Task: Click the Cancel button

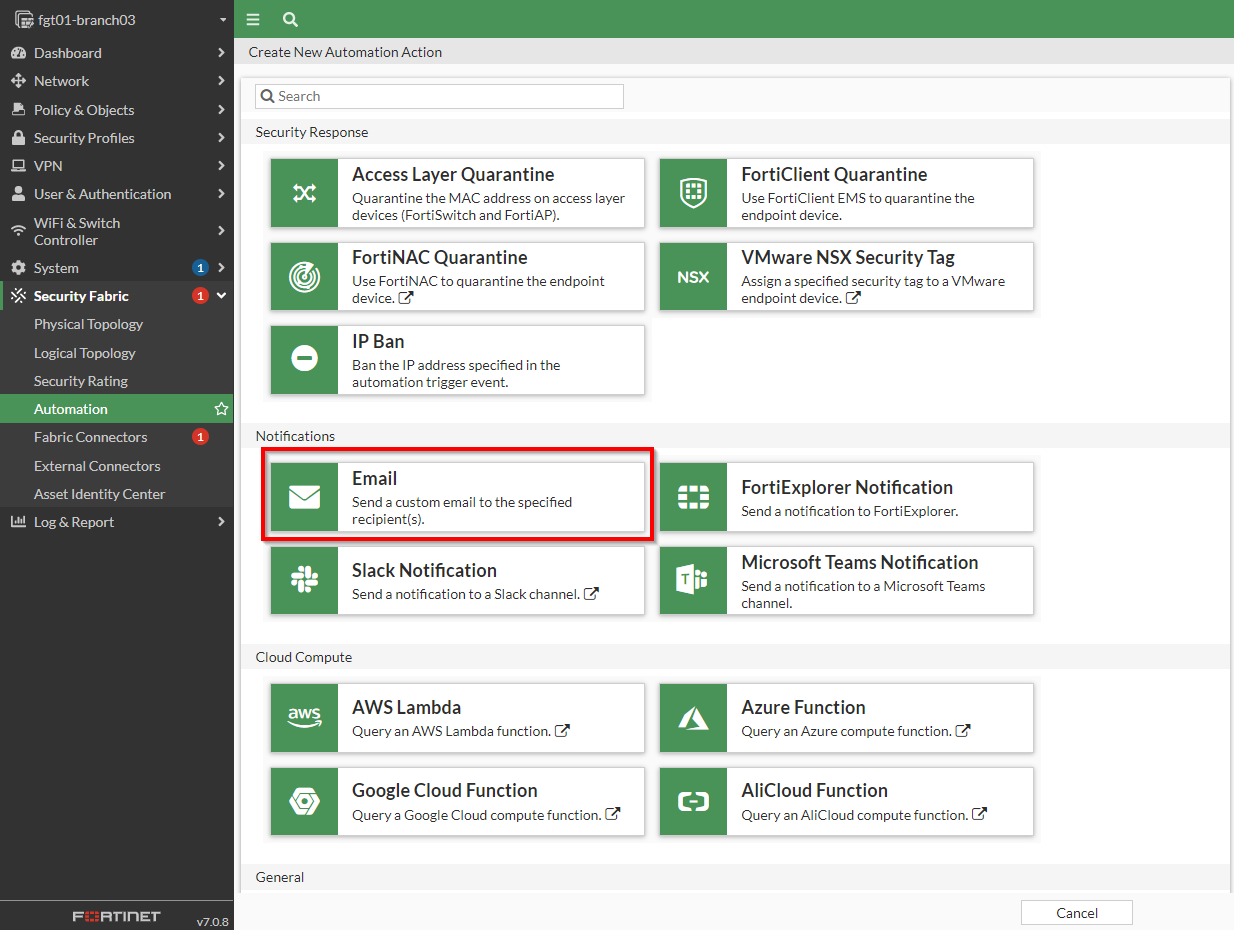Action: 1076,912
